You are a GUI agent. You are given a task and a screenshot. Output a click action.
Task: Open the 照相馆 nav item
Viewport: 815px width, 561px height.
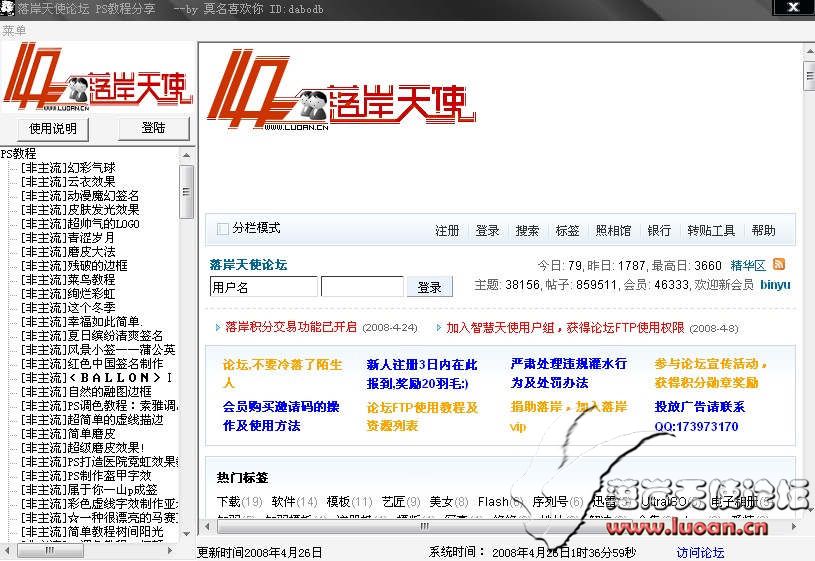click(613, 230)
